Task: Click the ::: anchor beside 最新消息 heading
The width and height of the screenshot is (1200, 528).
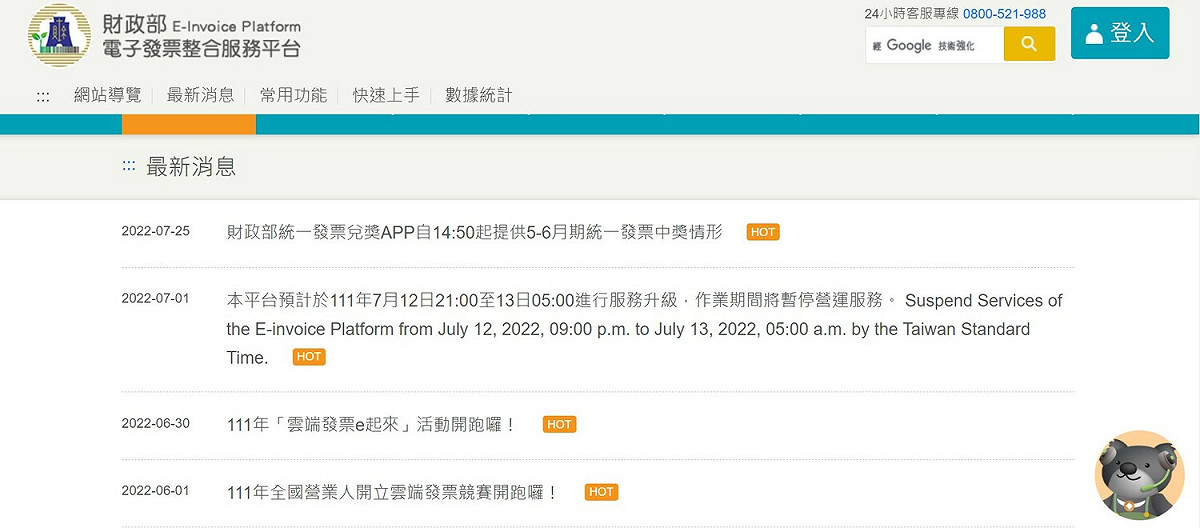Action: coord(129,167)
